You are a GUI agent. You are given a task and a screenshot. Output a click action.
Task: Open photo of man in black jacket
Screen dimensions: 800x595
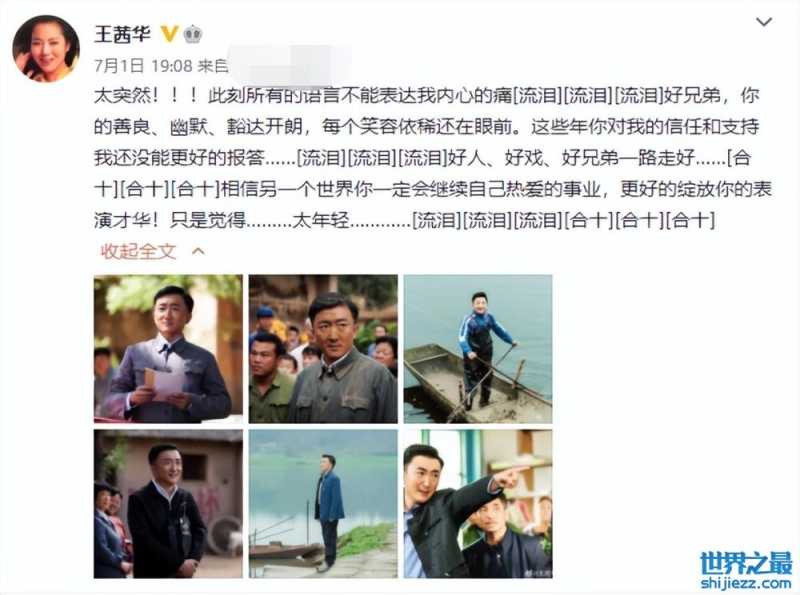click(x=168, y=504)
